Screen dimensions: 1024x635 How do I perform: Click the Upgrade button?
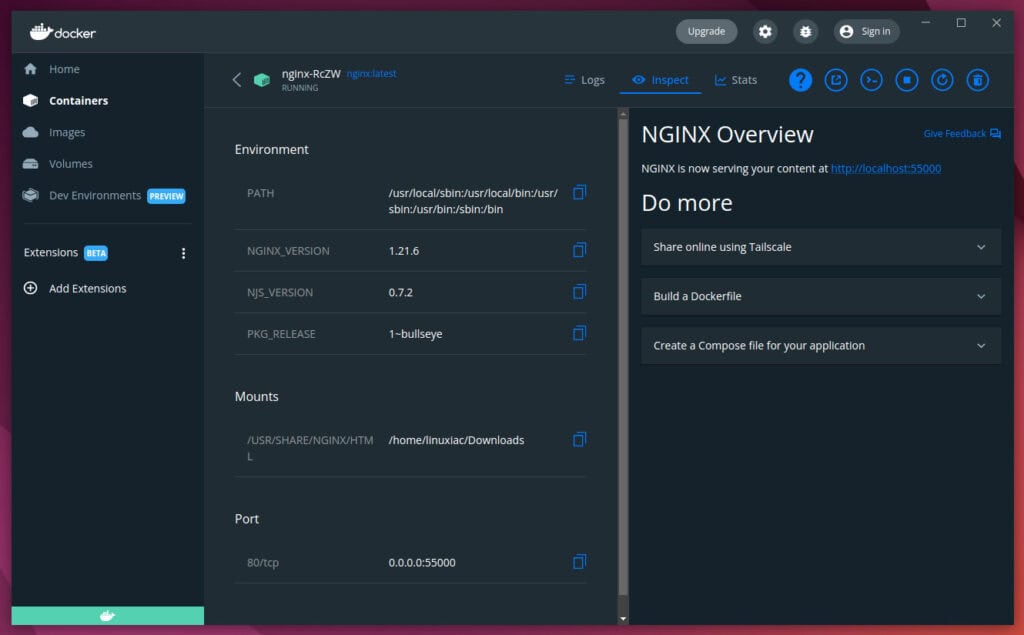[x=706, y=31]
